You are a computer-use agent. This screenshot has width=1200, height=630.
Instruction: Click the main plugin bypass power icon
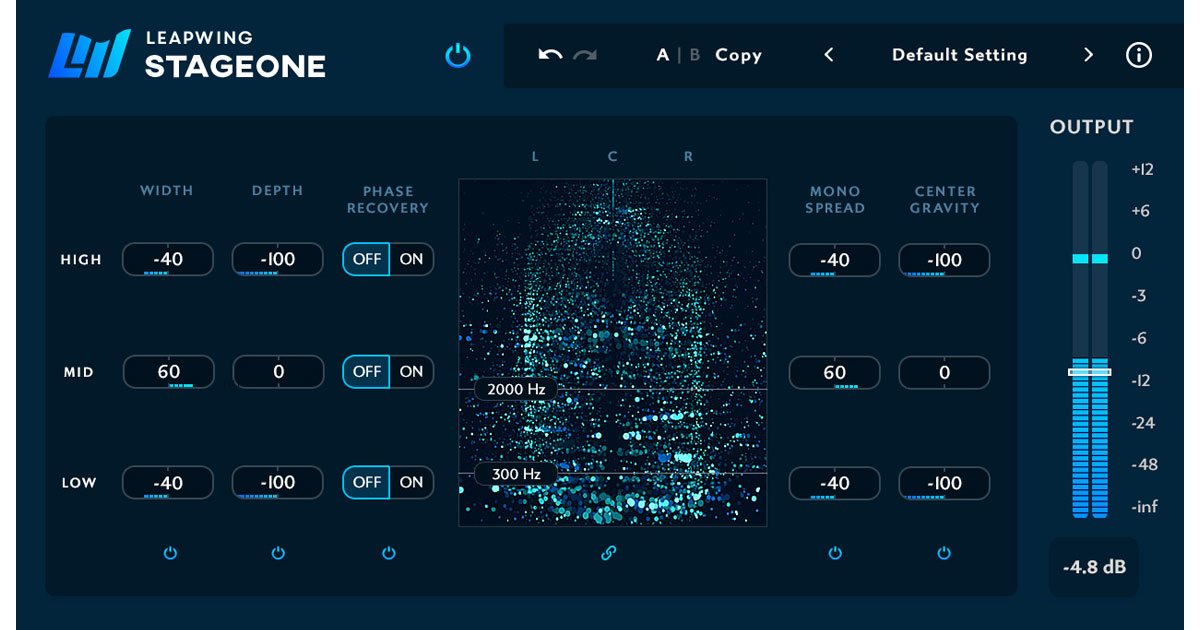pos(457,56)
